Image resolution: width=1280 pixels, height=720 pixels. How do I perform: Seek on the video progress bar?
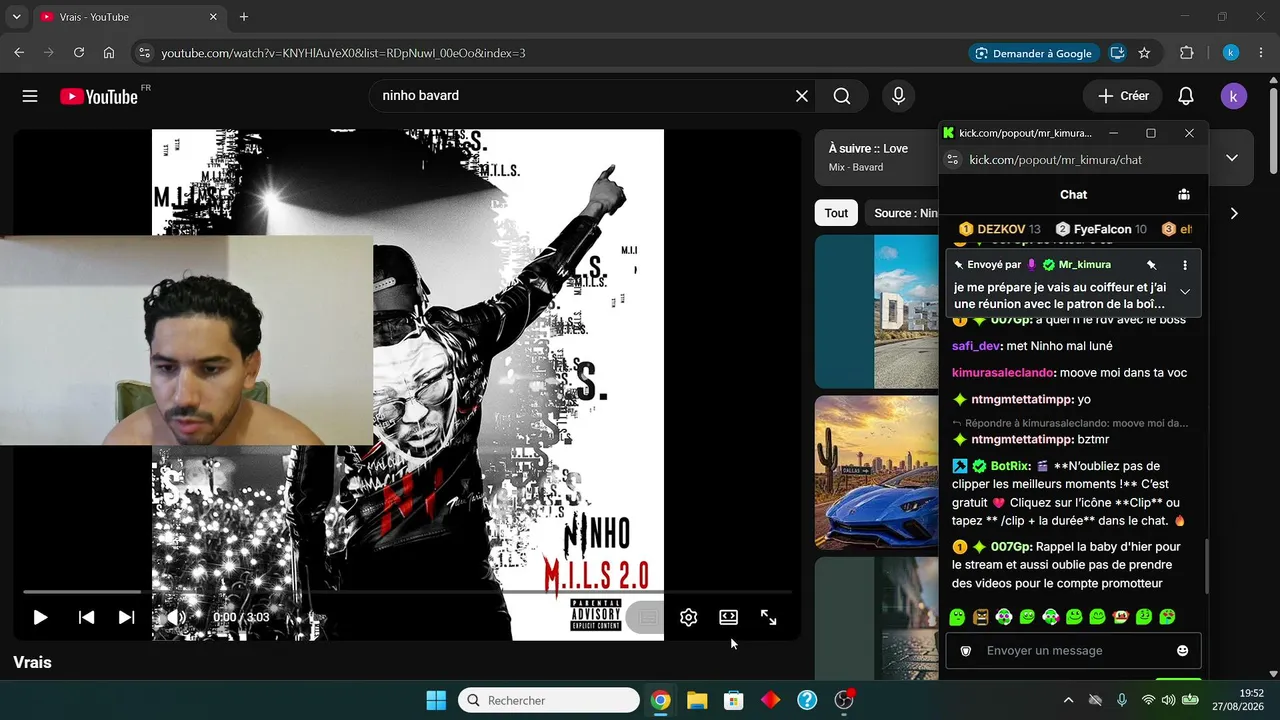pyautogui.click(x=407, y=592)
